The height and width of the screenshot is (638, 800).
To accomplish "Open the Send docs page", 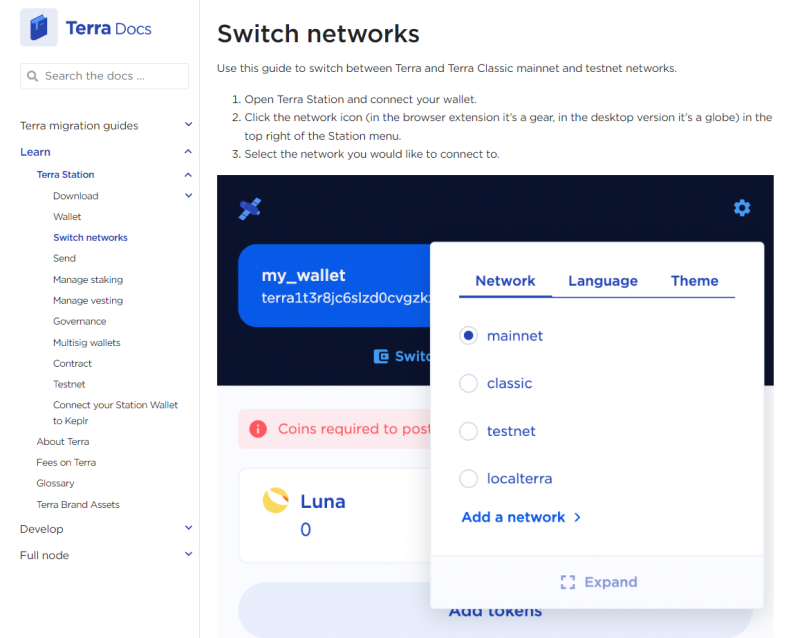I will (x=64, y=259).
